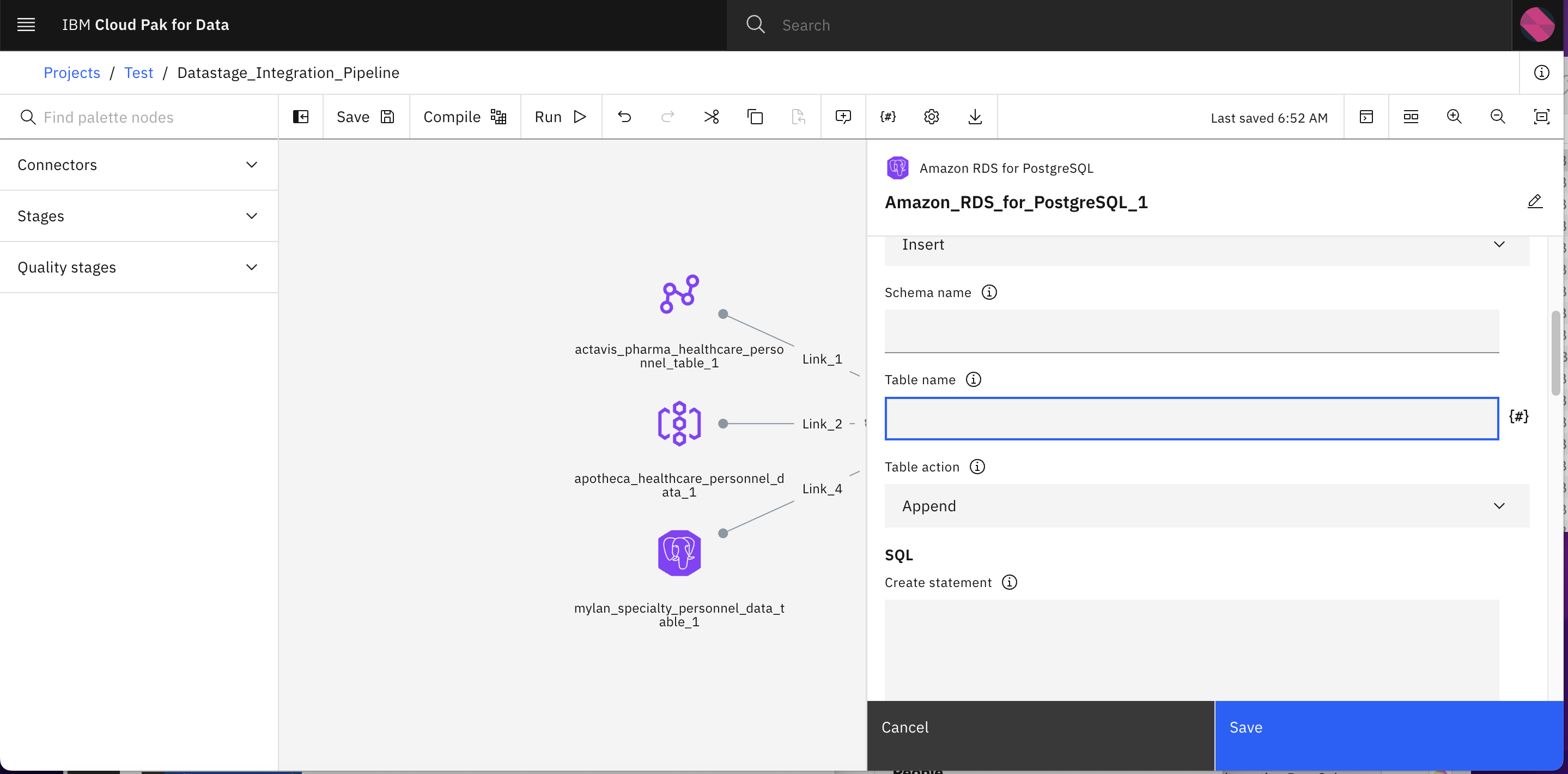
Task: Focus the Table name input field
Action: [1191, 419]
